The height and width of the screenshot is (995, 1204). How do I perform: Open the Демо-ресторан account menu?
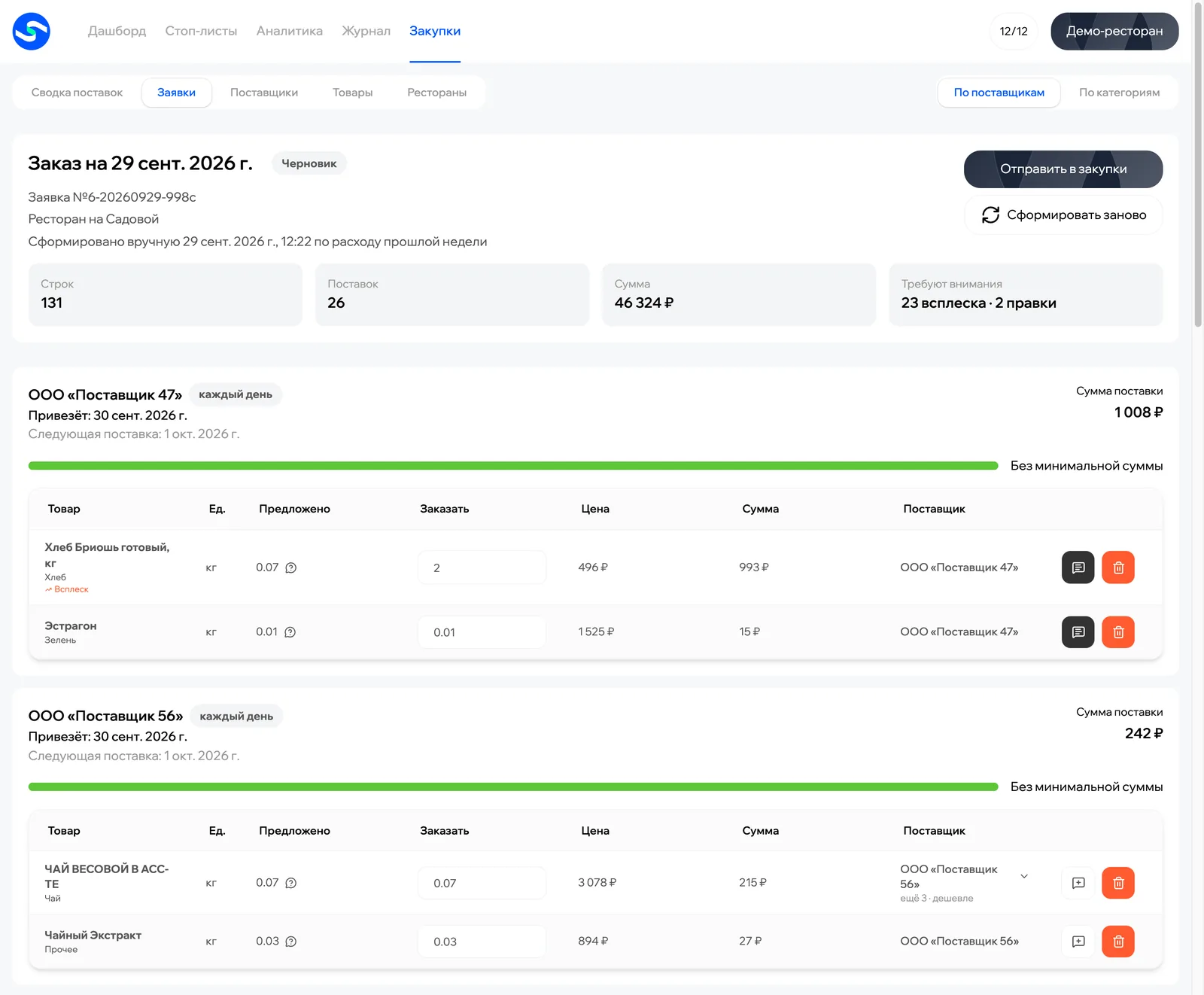[1114, 32]
